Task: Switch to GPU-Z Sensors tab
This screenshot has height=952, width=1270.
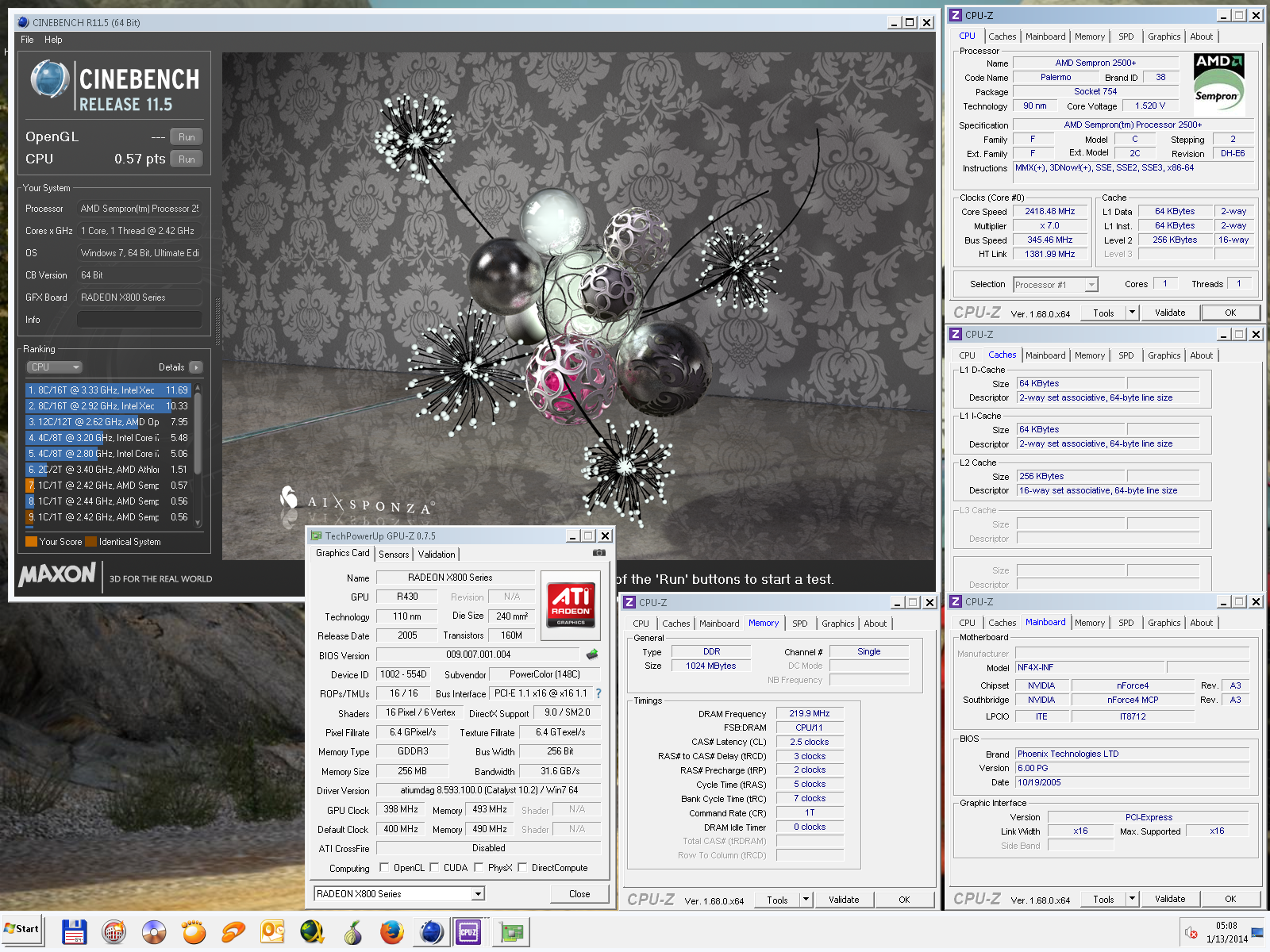Action: [394, 555]
